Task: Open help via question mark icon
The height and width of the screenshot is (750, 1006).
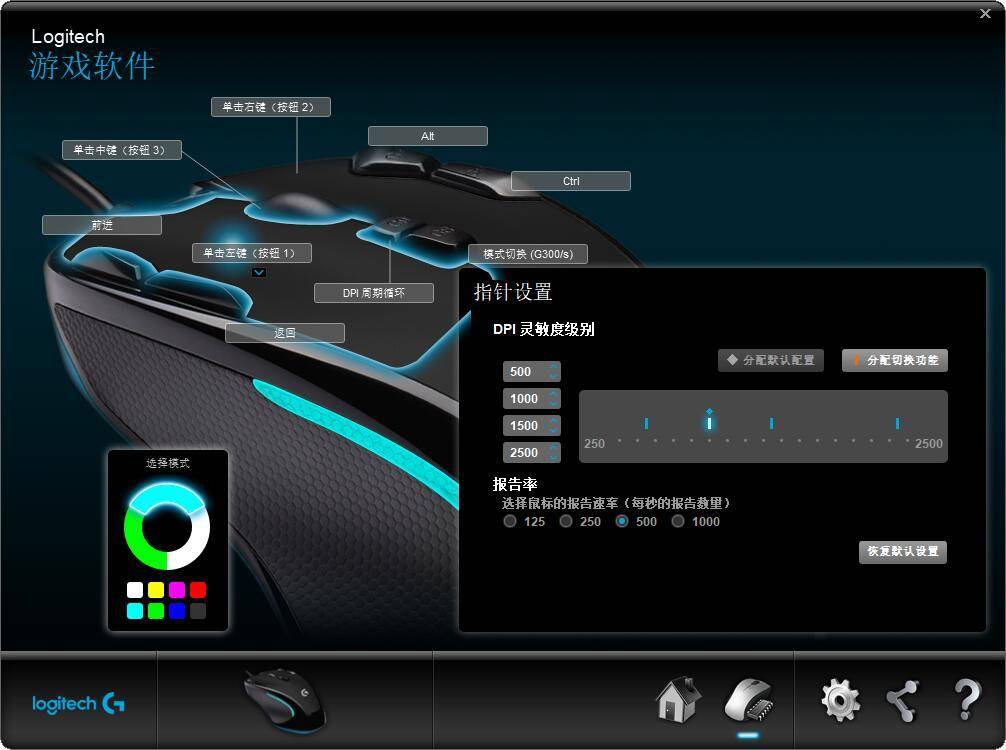Action: click(967, 700)
